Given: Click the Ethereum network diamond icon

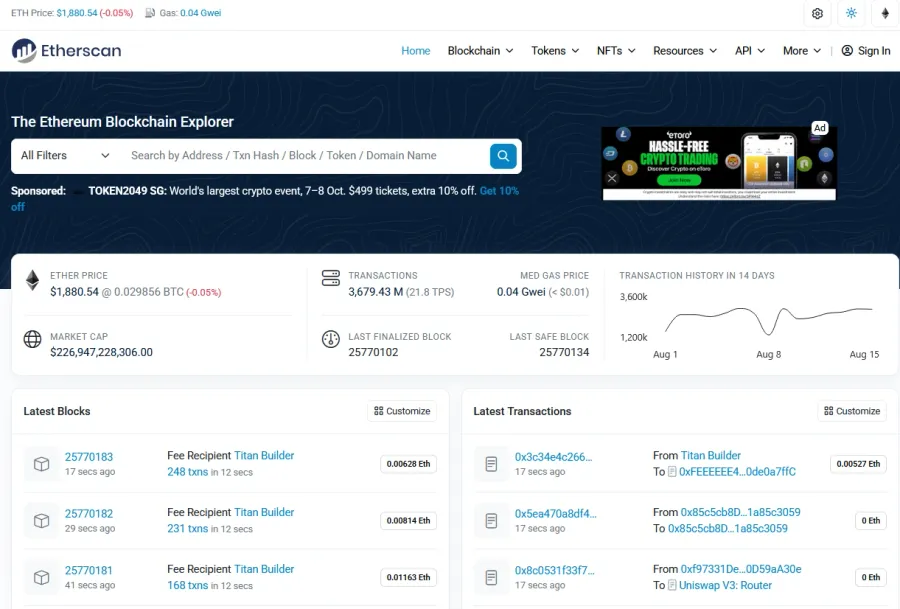Looking at the screenshot, I should tap(885, 13).
